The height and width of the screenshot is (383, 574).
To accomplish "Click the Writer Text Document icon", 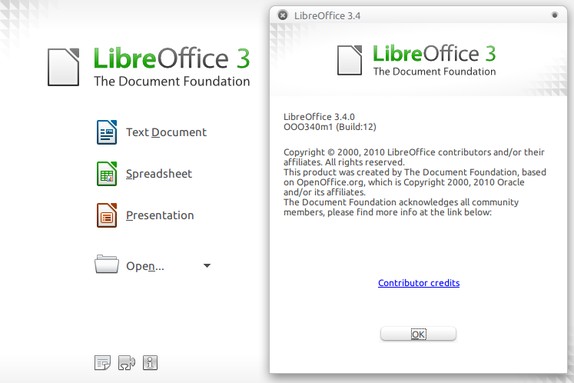I will [x=107, y=132].
